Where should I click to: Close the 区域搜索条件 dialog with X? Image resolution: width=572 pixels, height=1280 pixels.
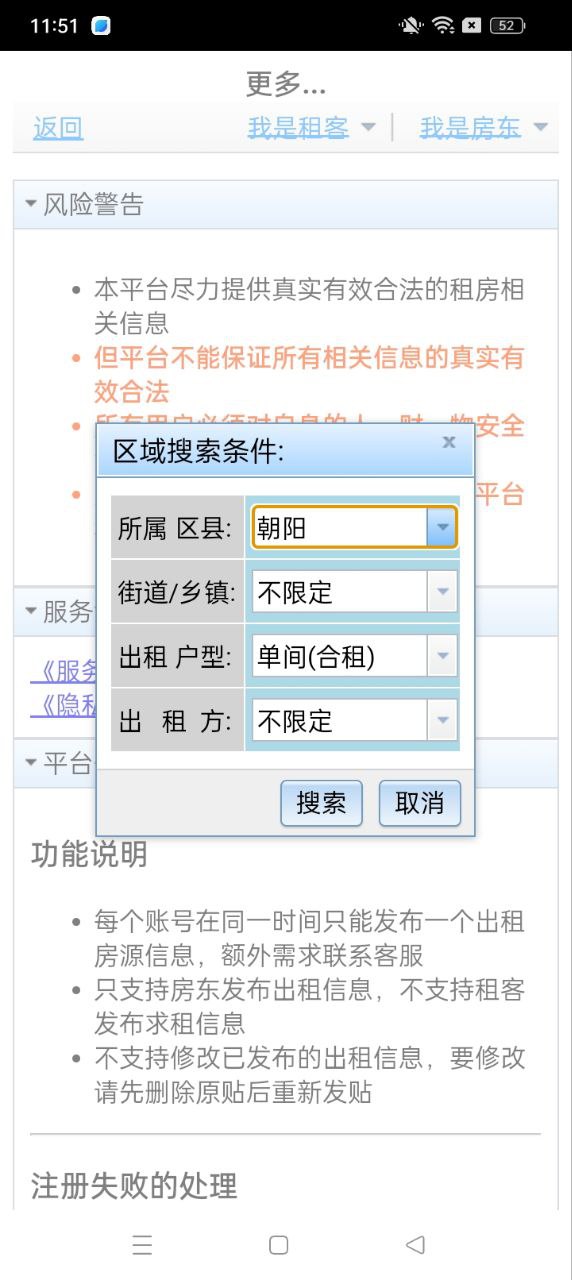coord(449,442)
